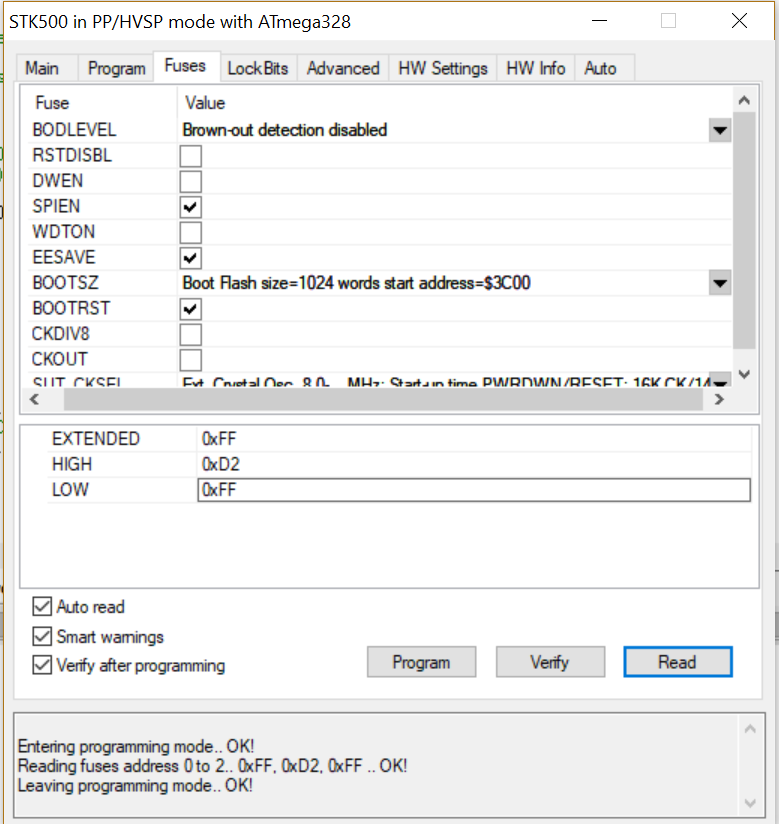779x824 pixels.
Task: Select the BOOTSZ fuse label
Action: point(65,283)
